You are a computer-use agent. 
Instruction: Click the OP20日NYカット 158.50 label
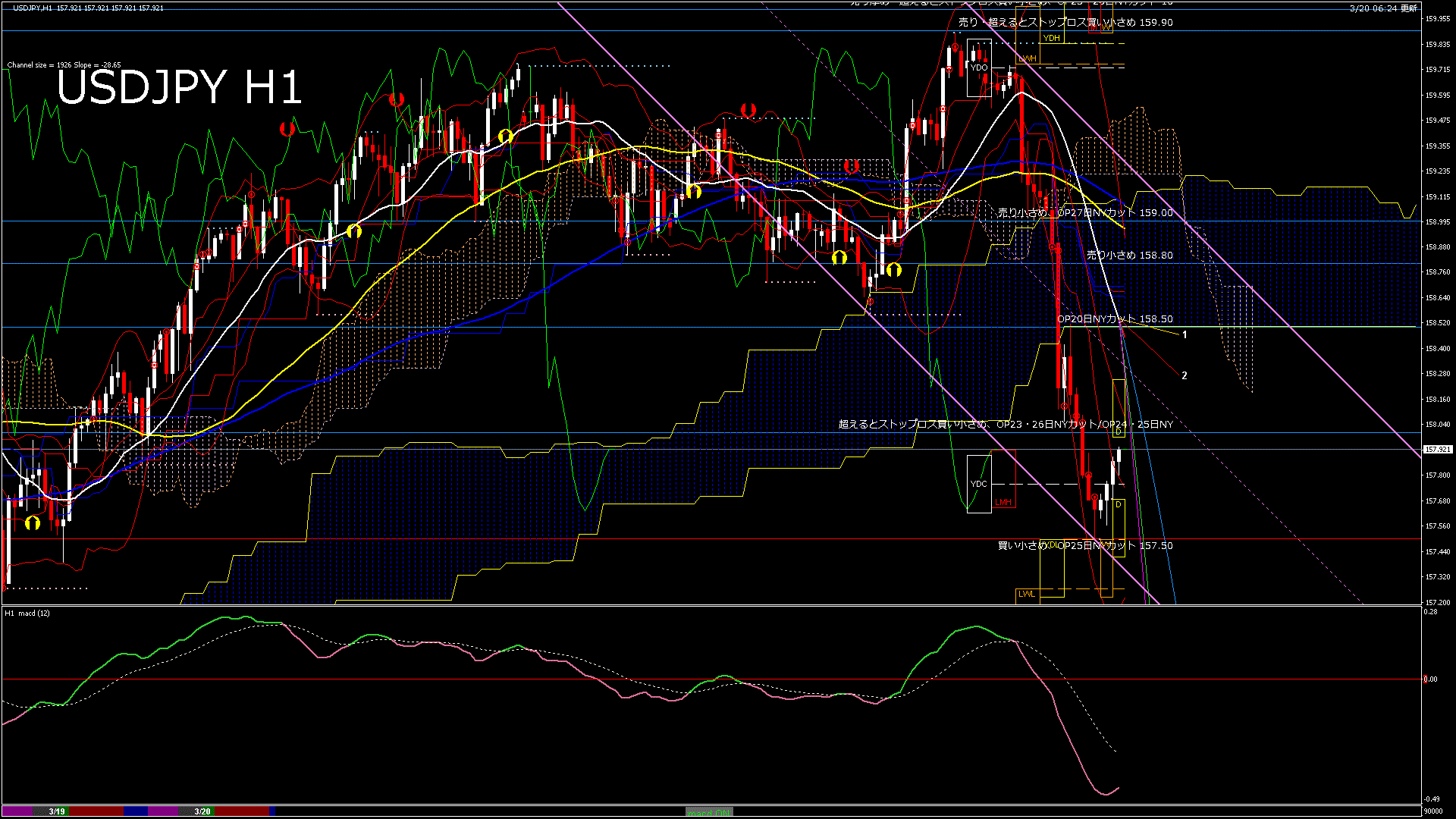point(1115,319)
